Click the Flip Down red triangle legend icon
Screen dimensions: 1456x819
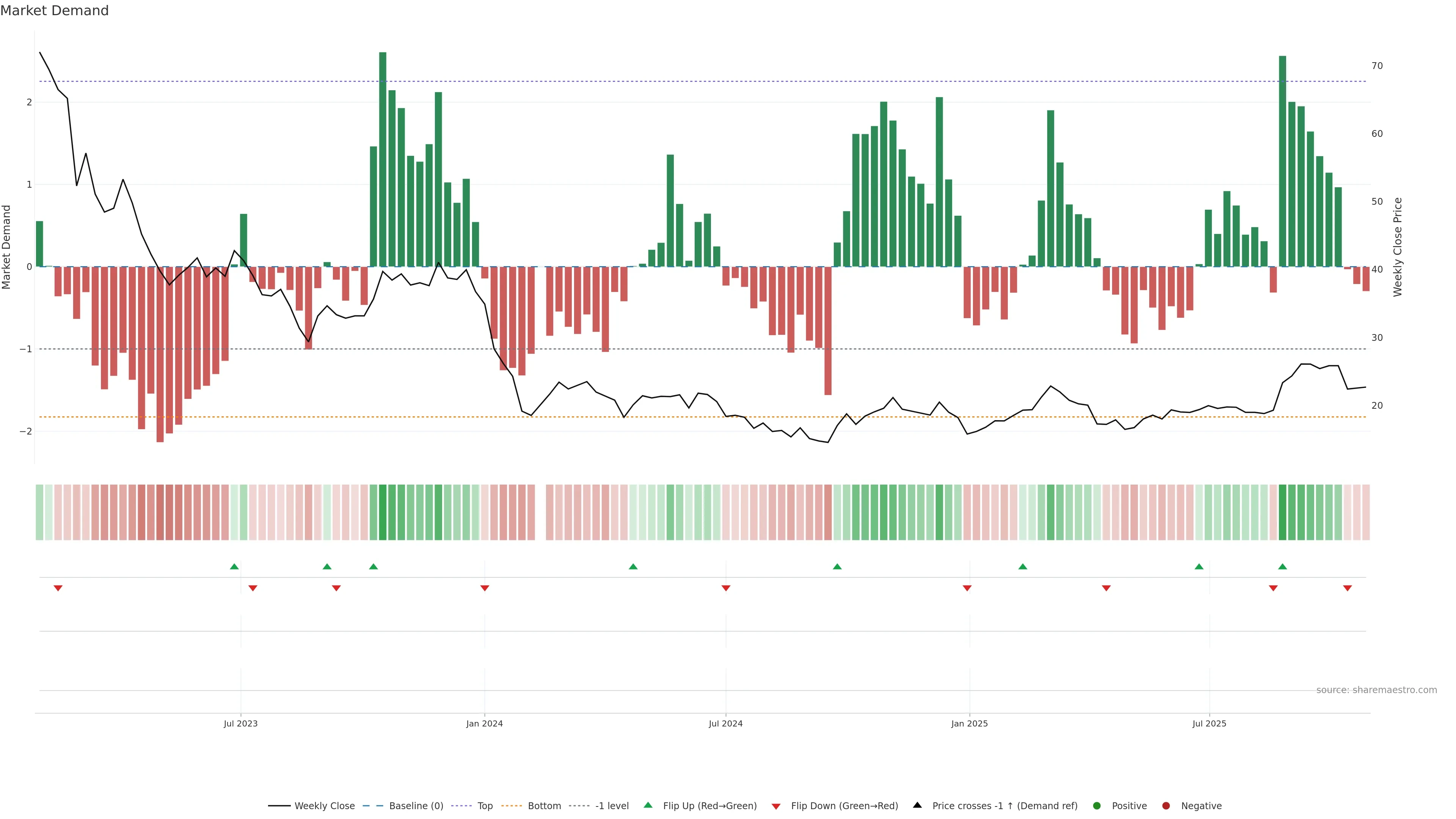click(x=776, y=806)
